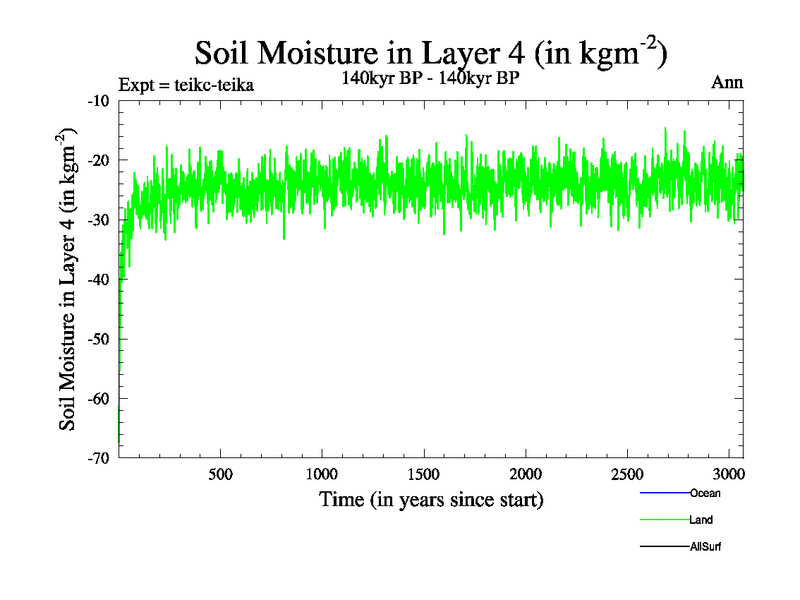The height and width of the screenshot is (600, 800).
Task: Click the -10 tick label on y-axis
Action: pos(98,101)
